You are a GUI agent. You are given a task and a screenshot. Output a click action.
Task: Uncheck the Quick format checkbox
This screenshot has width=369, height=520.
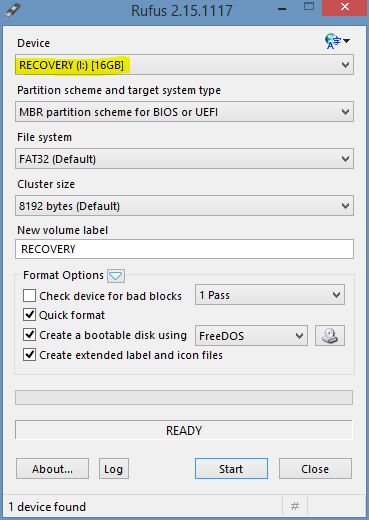point(29,315)
